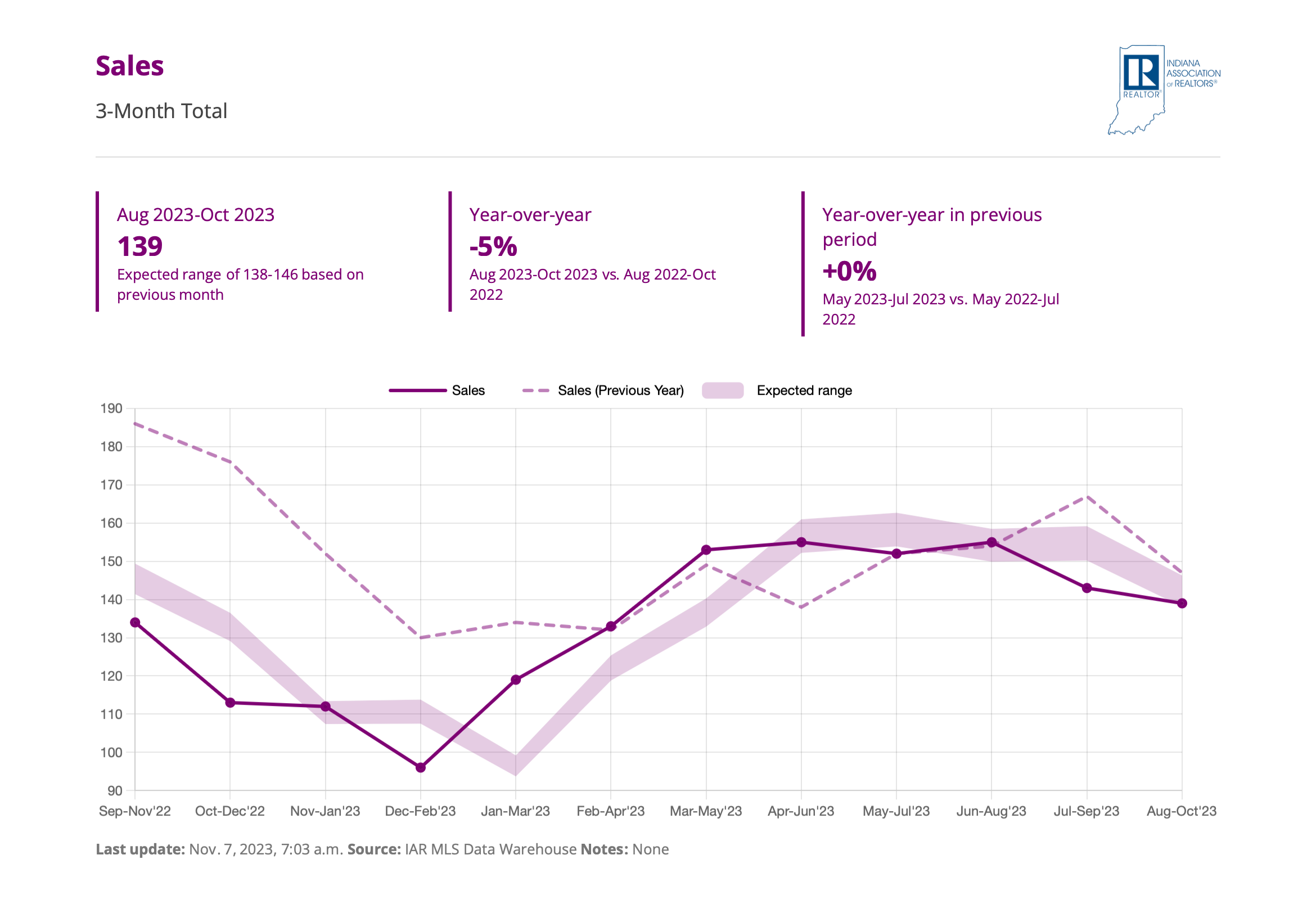Click the Aug-Oct'23 sales data point

tap(1181, 603)
